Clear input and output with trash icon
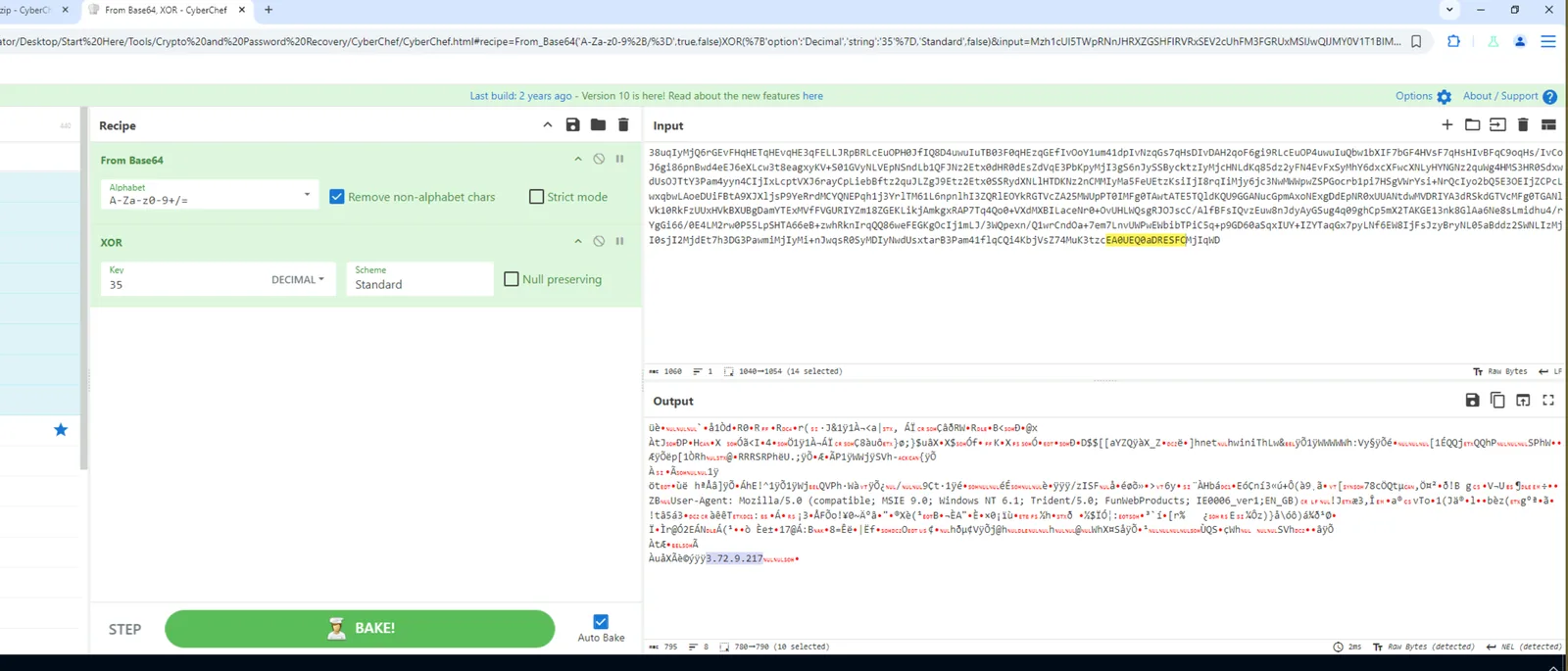Viewport: 1568px width, 671px height. [1523, 124]
